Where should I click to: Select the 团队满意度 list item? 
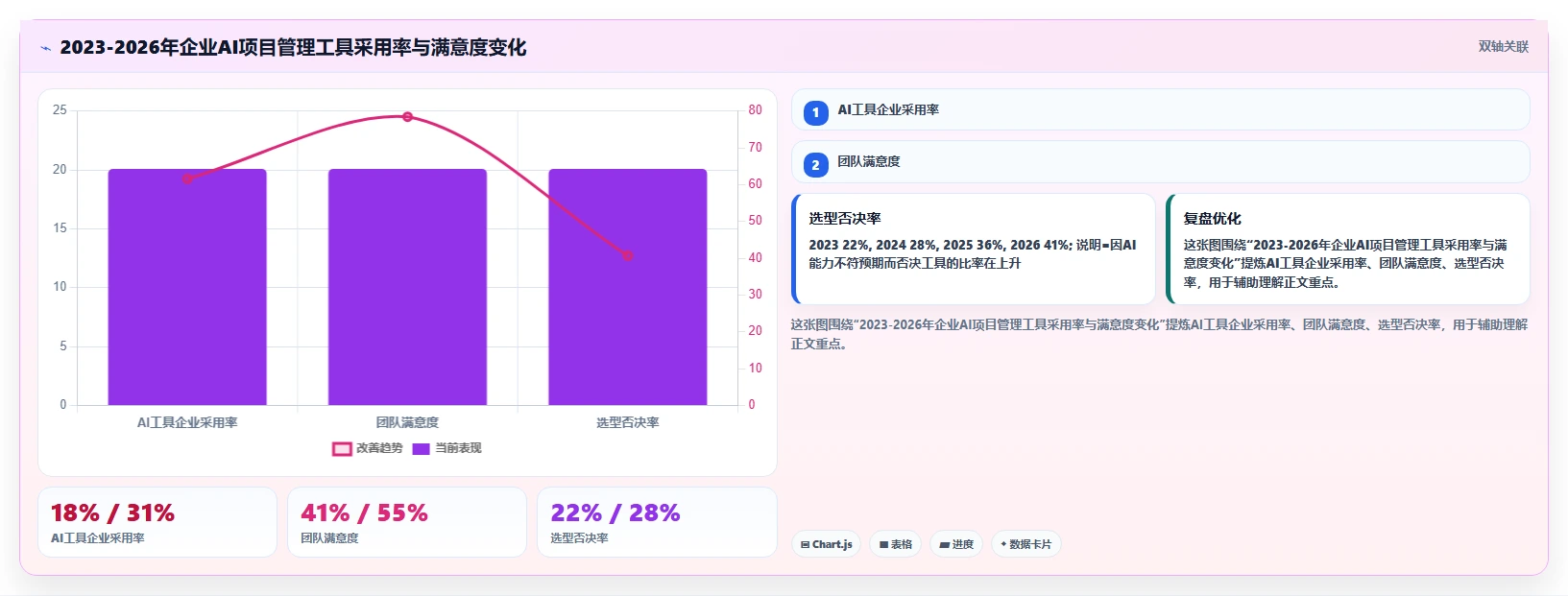[x=1160, y=161]
